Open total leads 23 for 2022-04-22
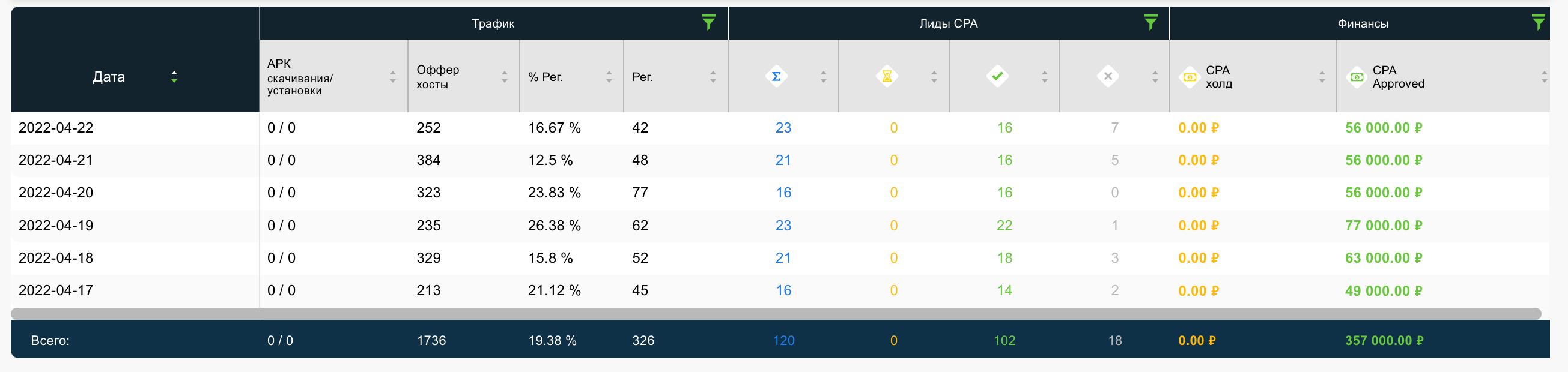 [x=783, y=128]
